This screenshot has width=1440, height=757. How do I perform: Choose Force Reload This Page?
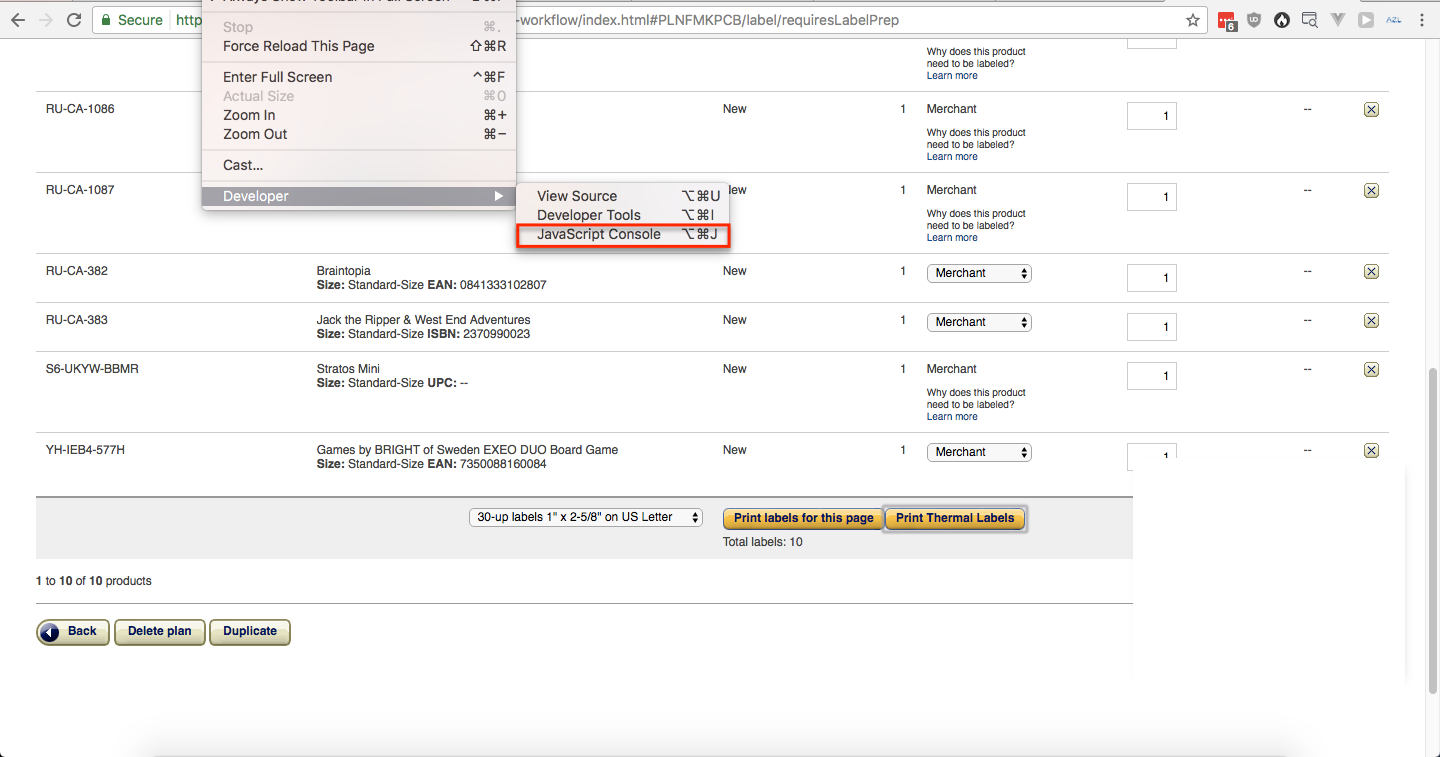tap(359, 46)
